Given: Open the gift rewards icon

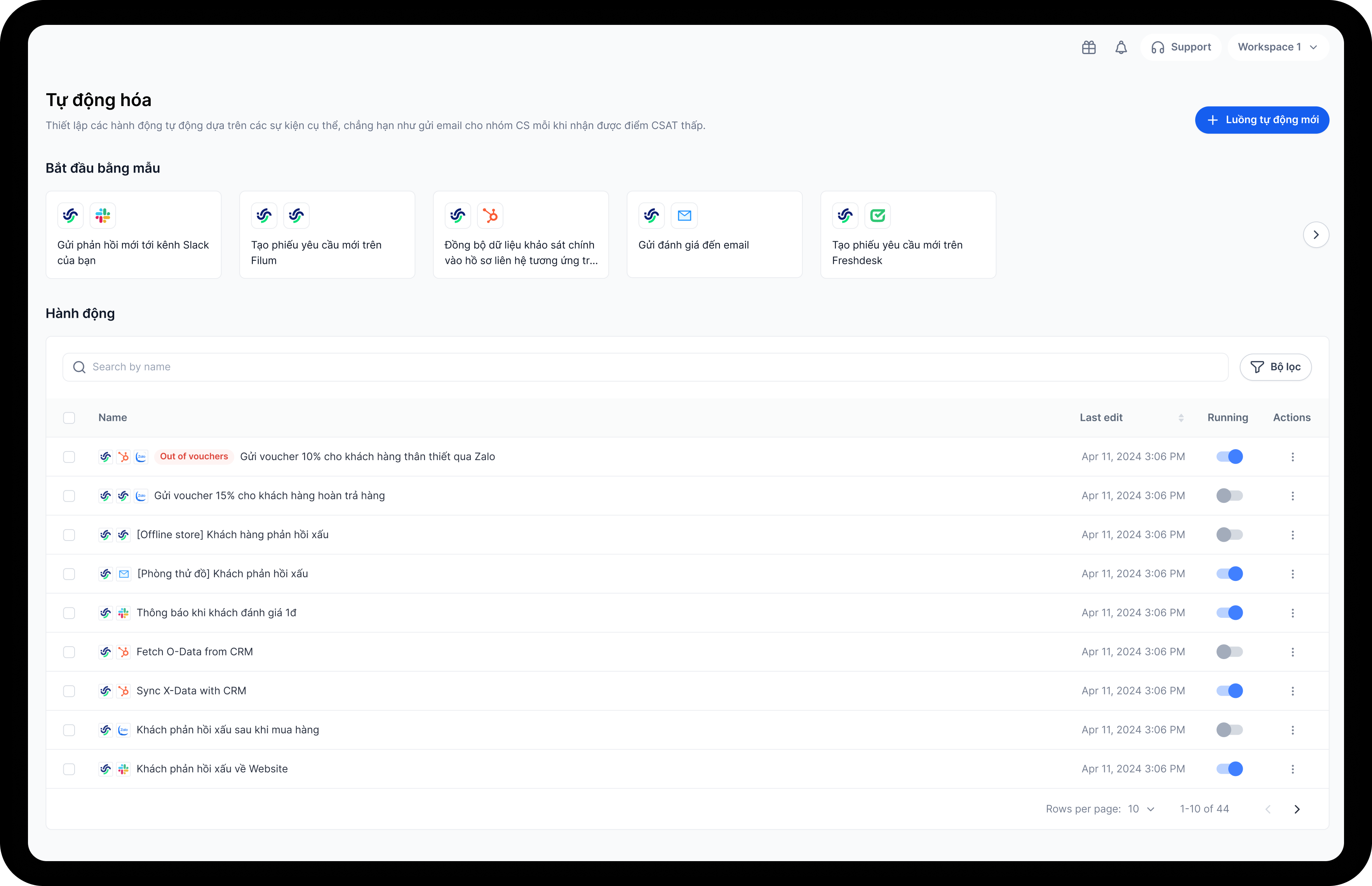Looking at the screenshot, I should pos(1088,47).
